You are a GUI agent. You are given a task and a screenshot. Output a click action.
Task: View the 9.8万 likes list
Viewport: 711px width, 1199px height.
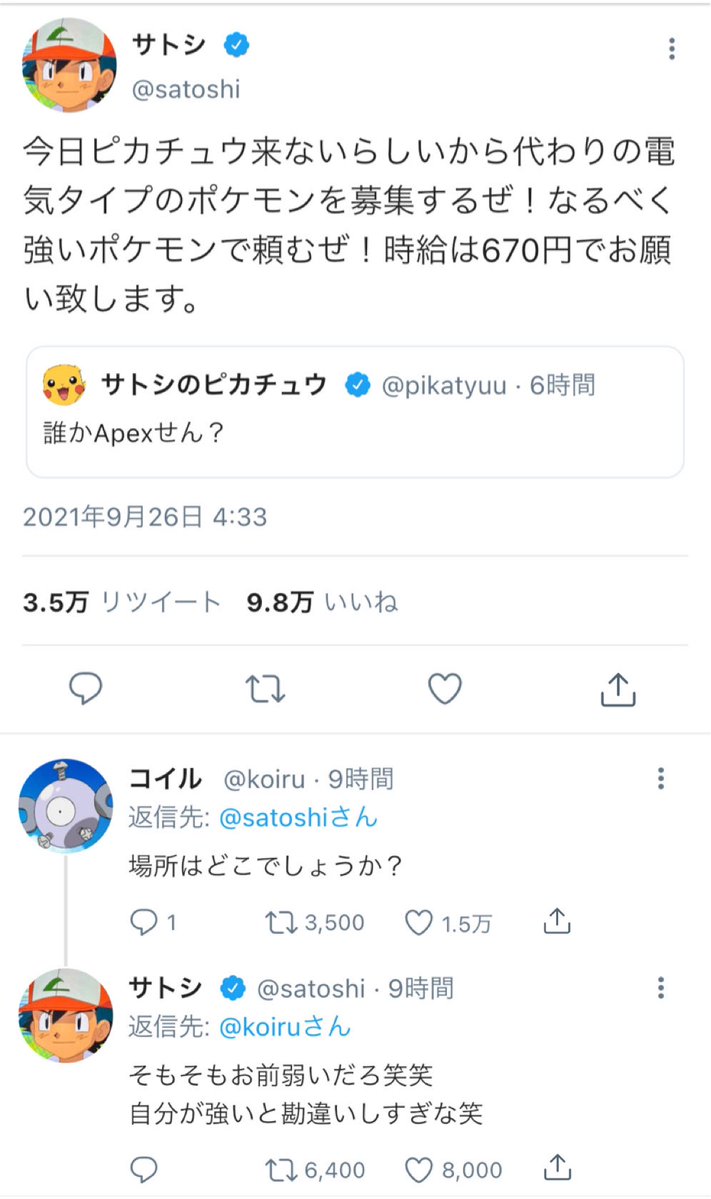pos(320,600)
